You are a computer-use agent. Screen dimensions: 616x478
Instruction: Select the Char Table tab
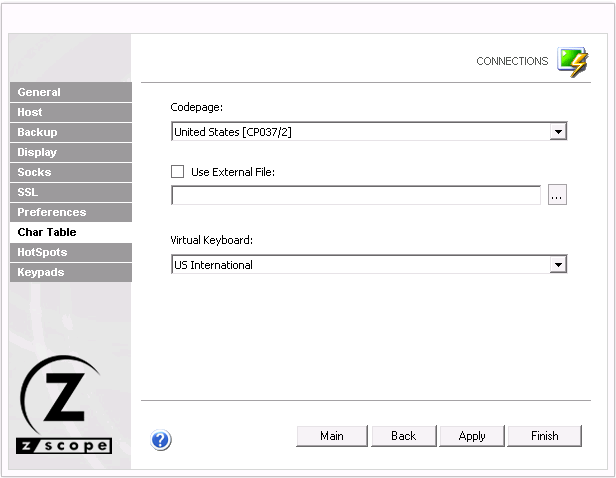[71, 232]
